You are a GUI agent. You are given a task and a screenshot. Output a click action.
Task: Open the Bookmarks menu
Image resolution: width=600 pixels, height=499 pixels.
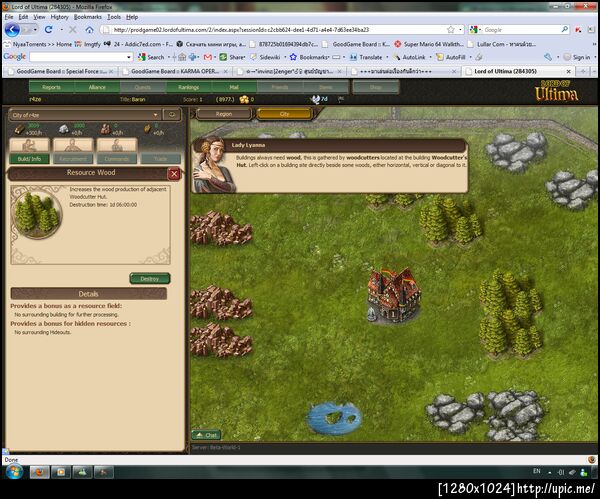click(88, 17)
